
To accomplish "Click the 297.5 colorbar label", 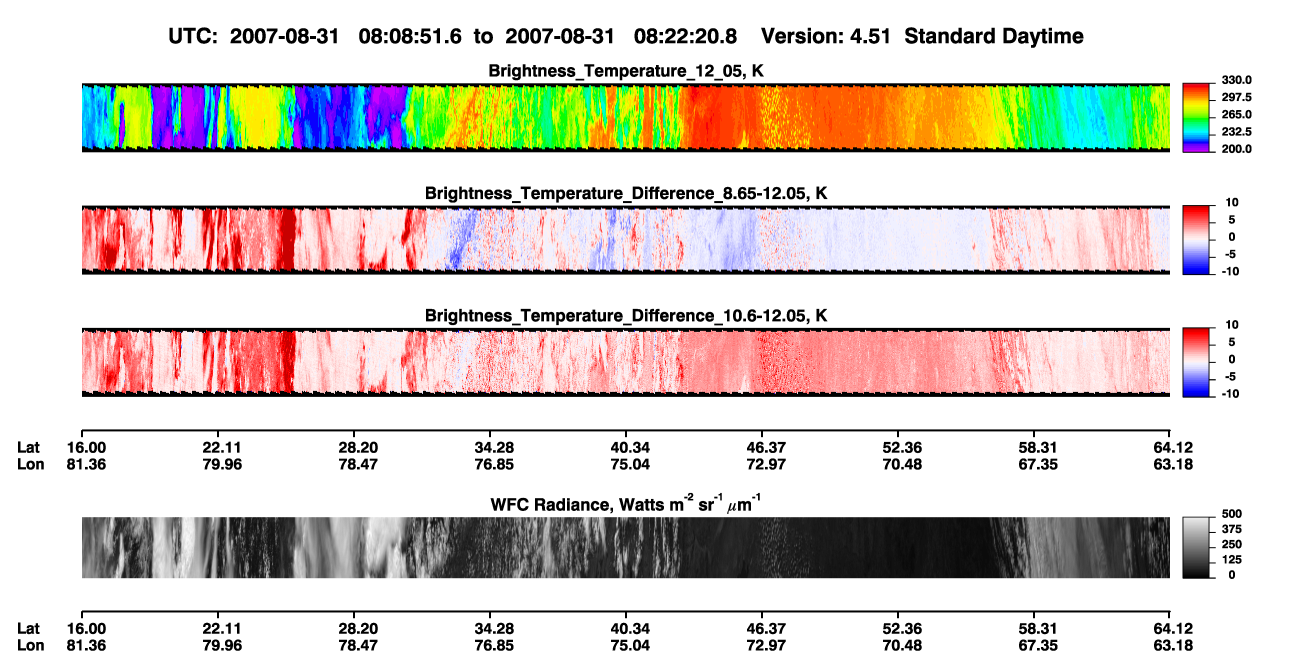I will pyautogui.click(x=1236, y=97).
